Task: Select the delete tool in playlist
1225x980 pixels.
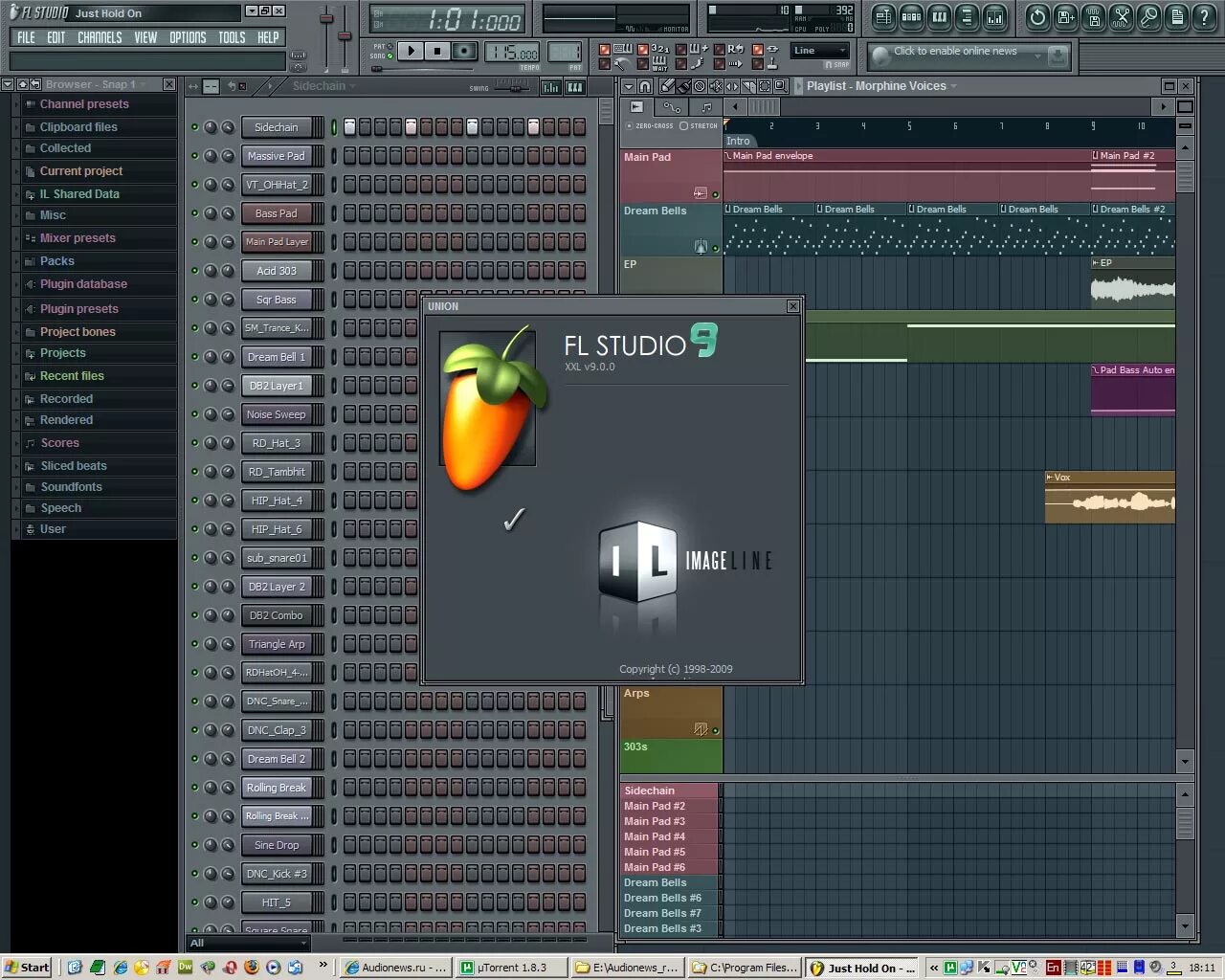Action: pos(700,86)
